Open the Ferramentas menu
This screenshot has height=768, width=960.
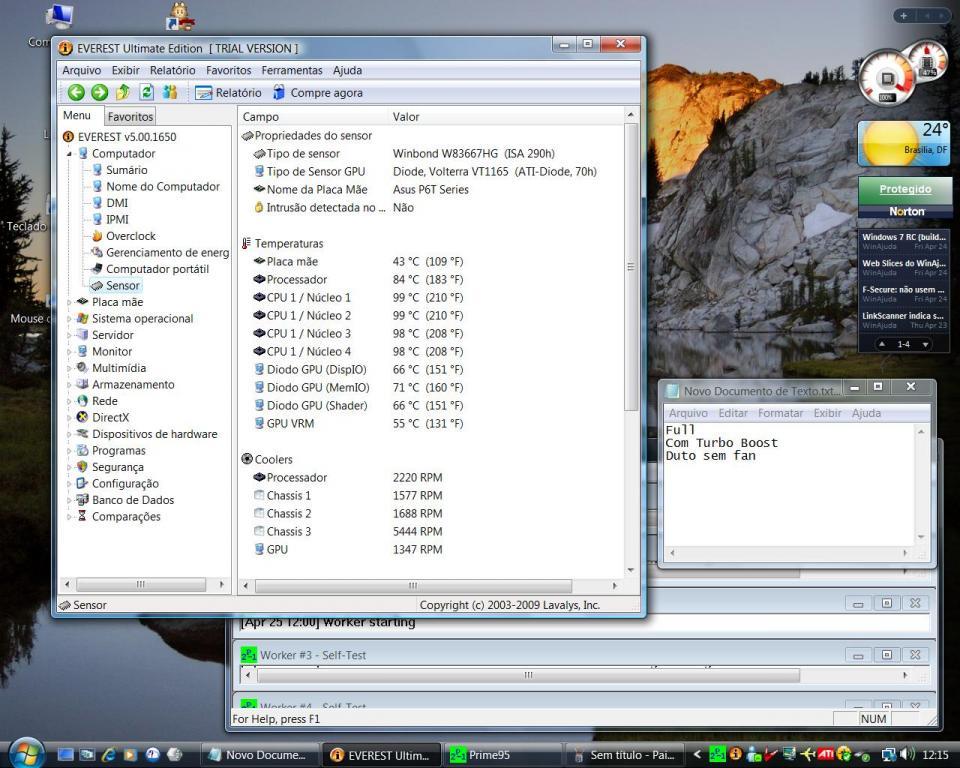292,70
